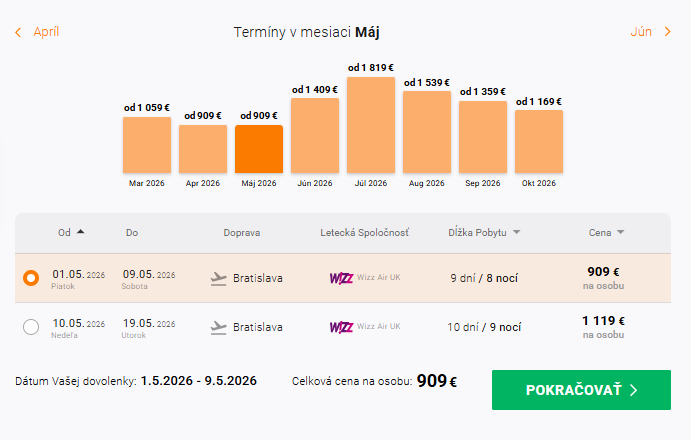Select the Júl 2026 price bar
The height and width of the screenshot is (440, 691).
click(371, 125)
